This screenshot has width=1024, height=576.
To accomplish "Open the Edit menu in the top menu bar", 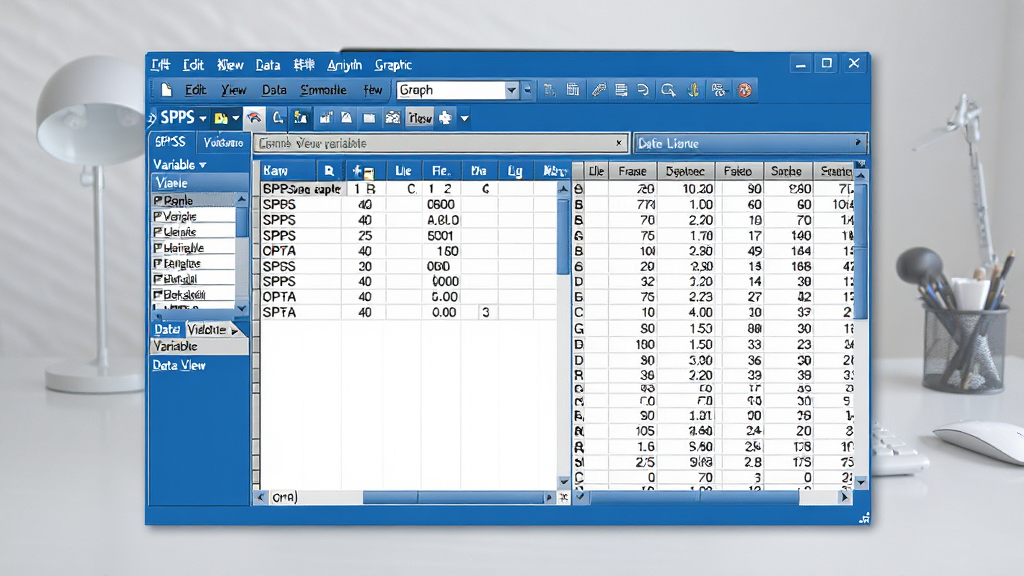I will click(193, 65).
